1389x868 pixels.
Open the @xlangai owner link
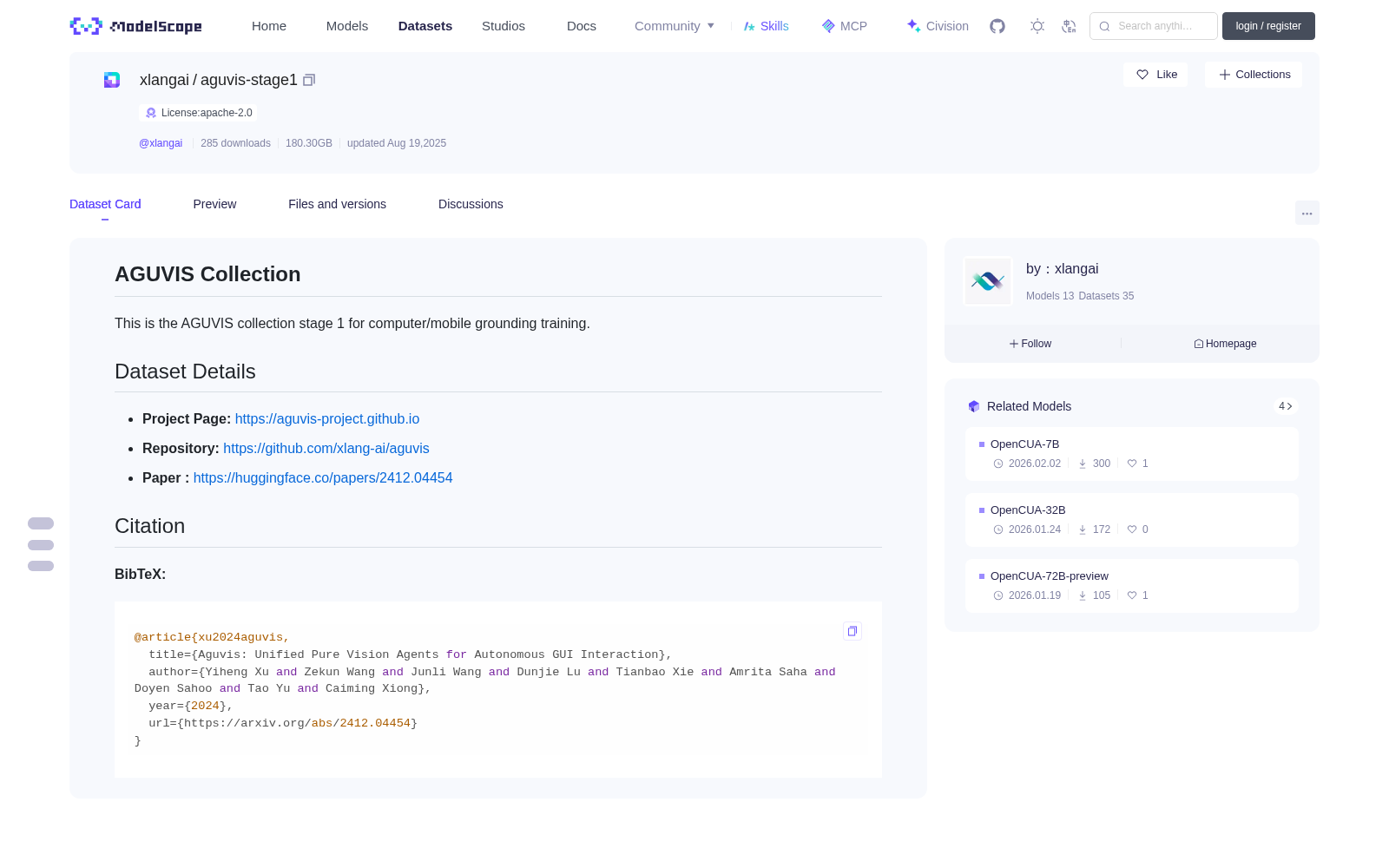pos(161,143)
